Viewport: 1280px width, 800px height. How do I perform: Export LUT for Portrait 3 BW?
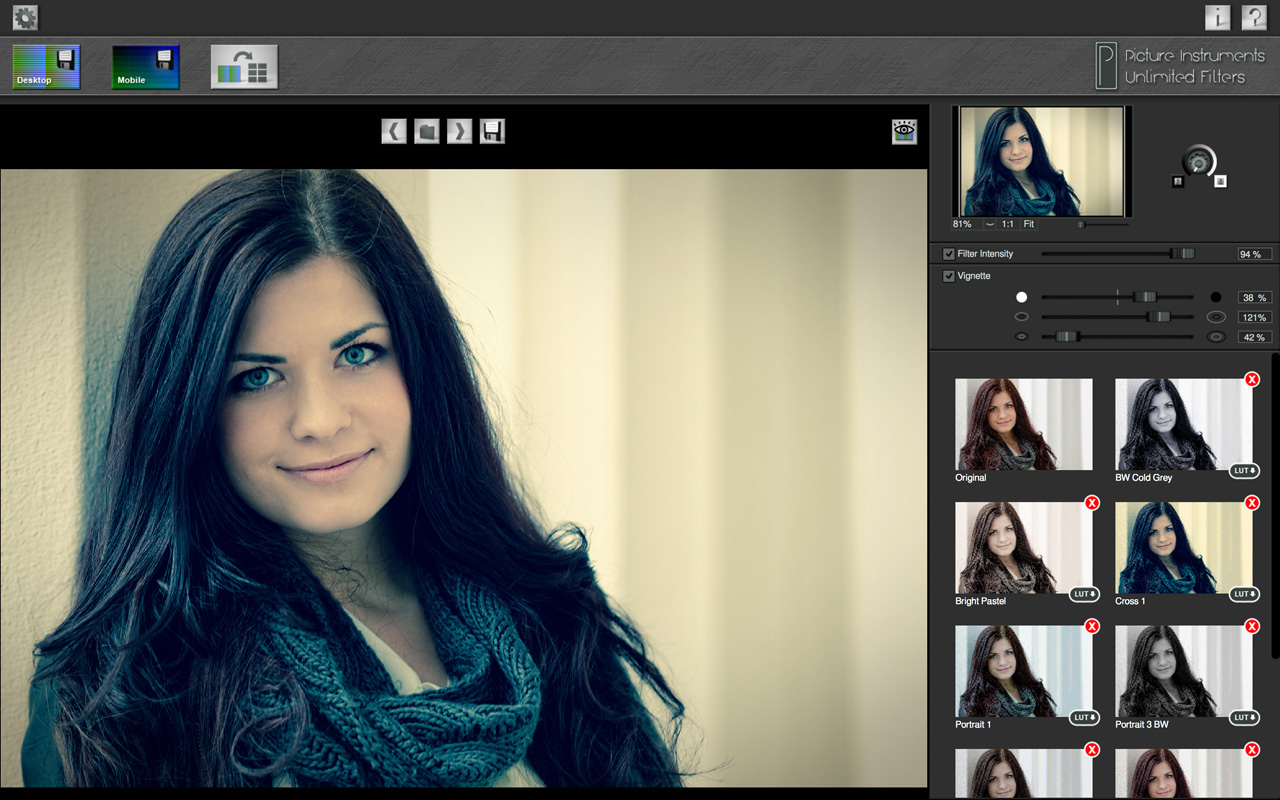pyautogui.click(x=1245, y=717)
